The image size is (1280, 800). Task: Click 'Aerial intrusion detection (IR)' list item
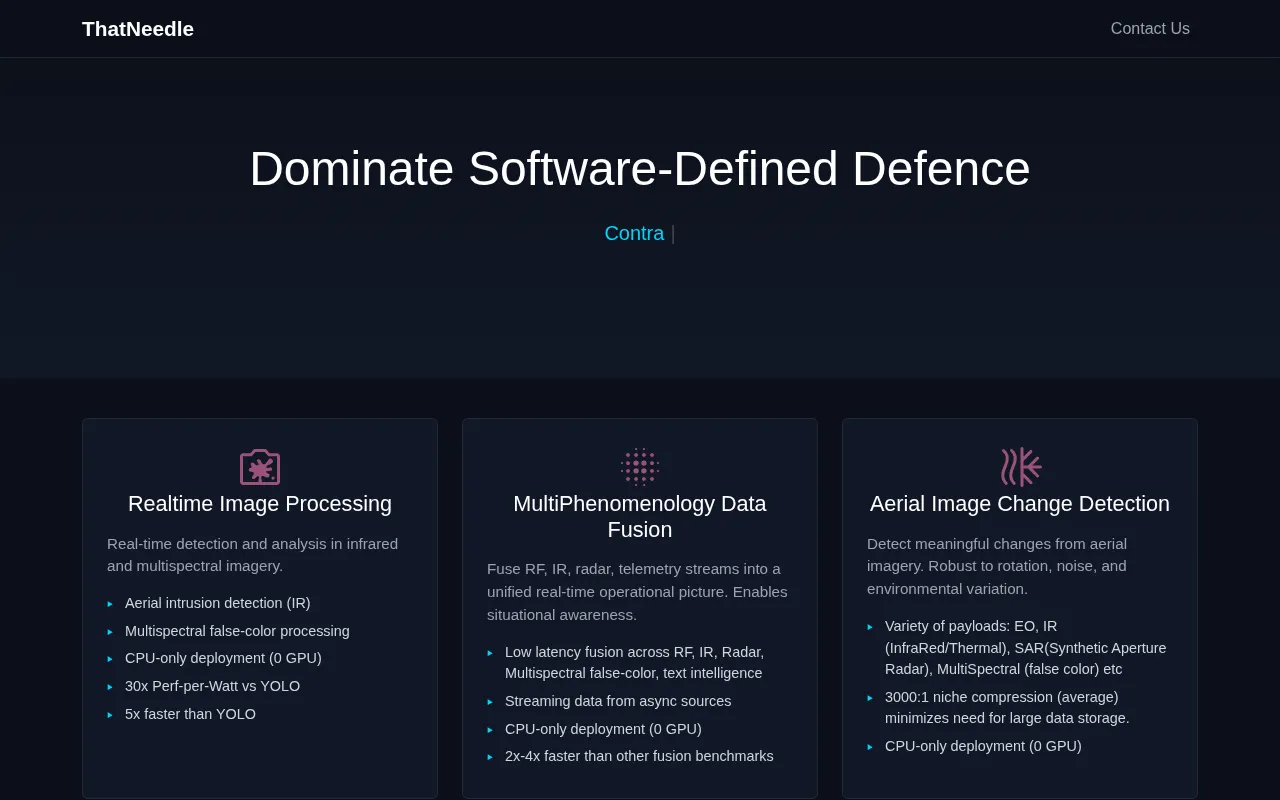coord(217,603)
